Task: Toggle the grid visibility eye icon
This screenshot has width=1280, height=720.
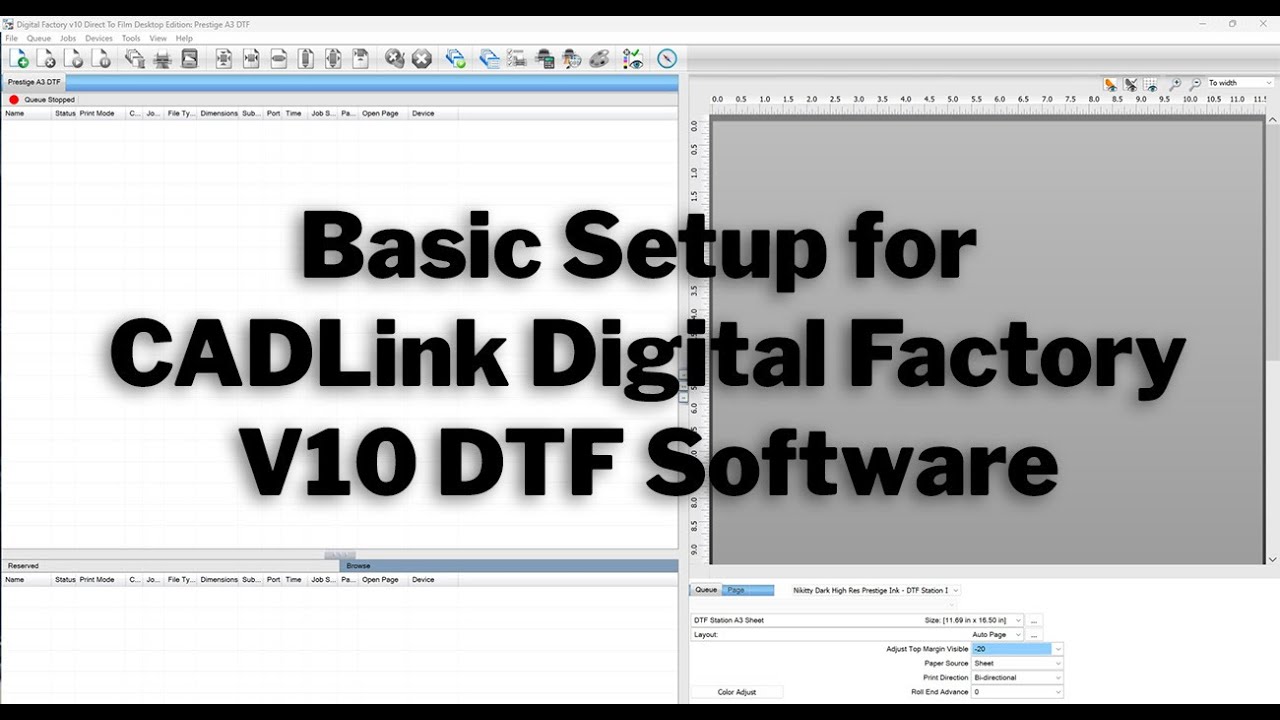Action: (x=1150, y=84)
